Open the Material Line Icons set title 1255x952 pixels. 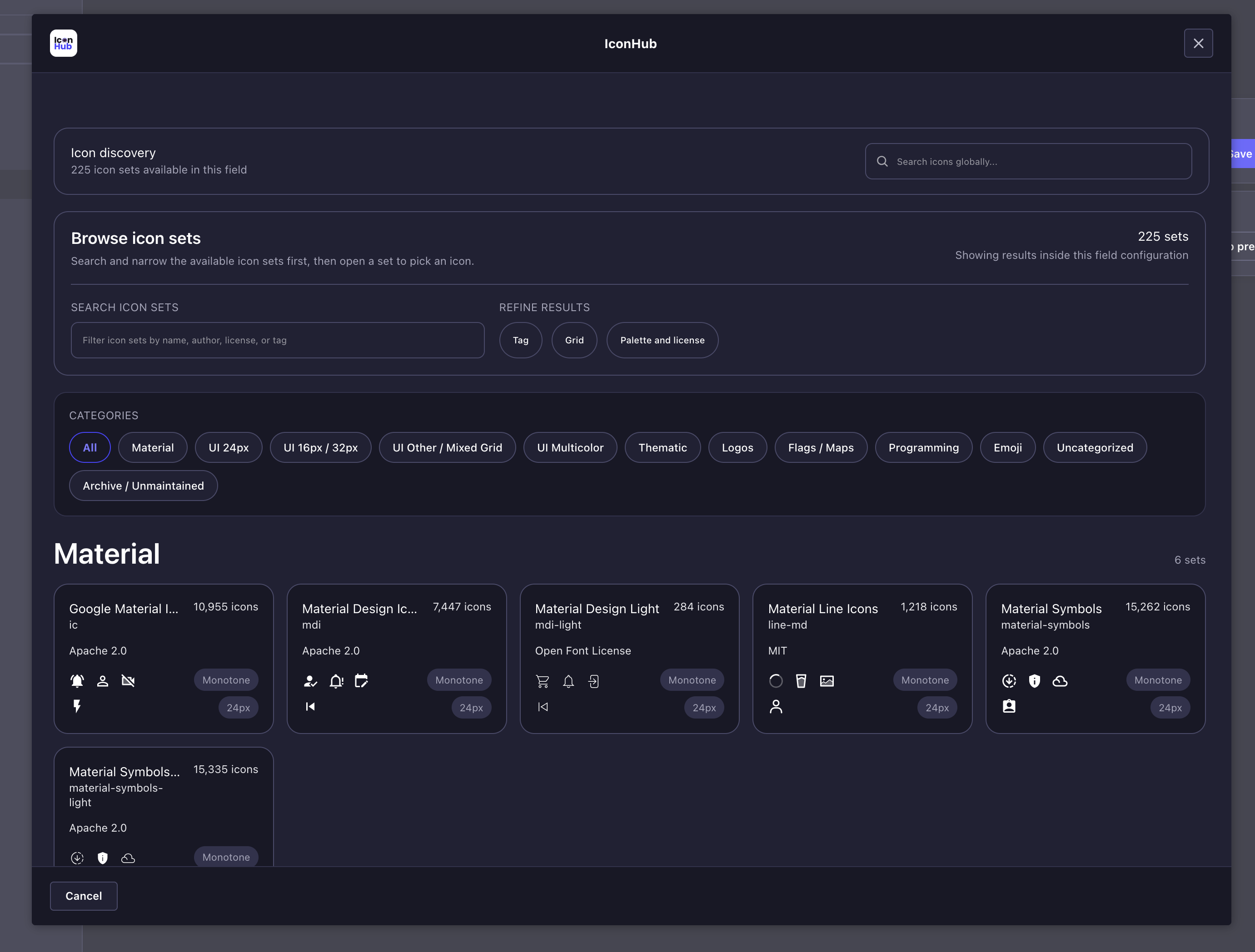(x=823, y=608)
